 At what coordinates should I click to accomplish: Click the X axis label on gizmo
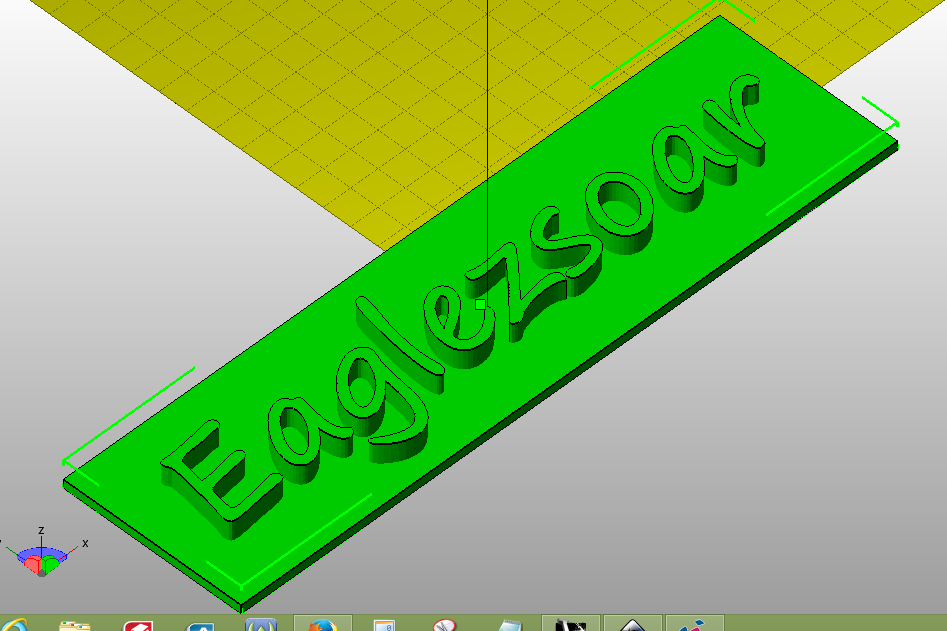pyautogui.click(x=85, y=543)
